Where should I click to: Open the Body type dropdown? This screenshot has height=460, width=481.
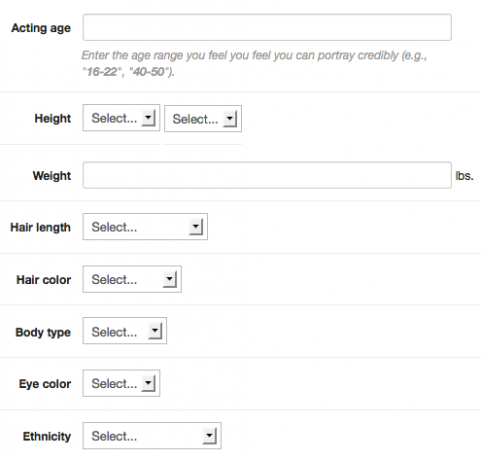[x=125, y=331]
